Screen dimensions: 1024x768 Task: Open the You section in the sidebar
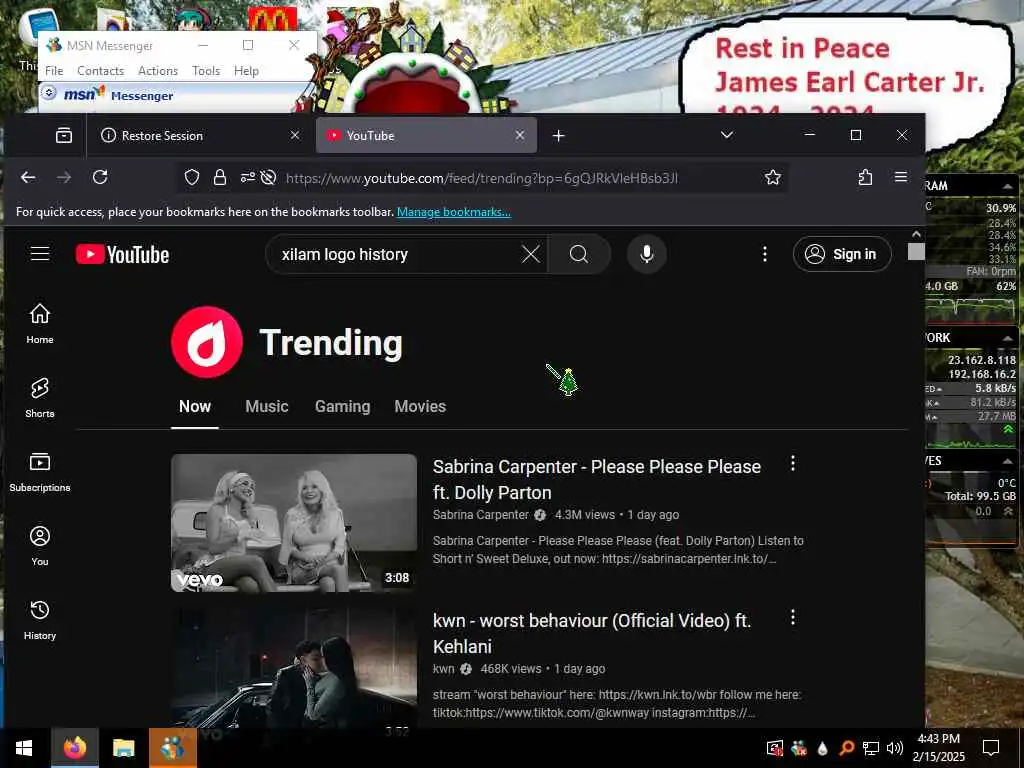(x=40, y=546)
